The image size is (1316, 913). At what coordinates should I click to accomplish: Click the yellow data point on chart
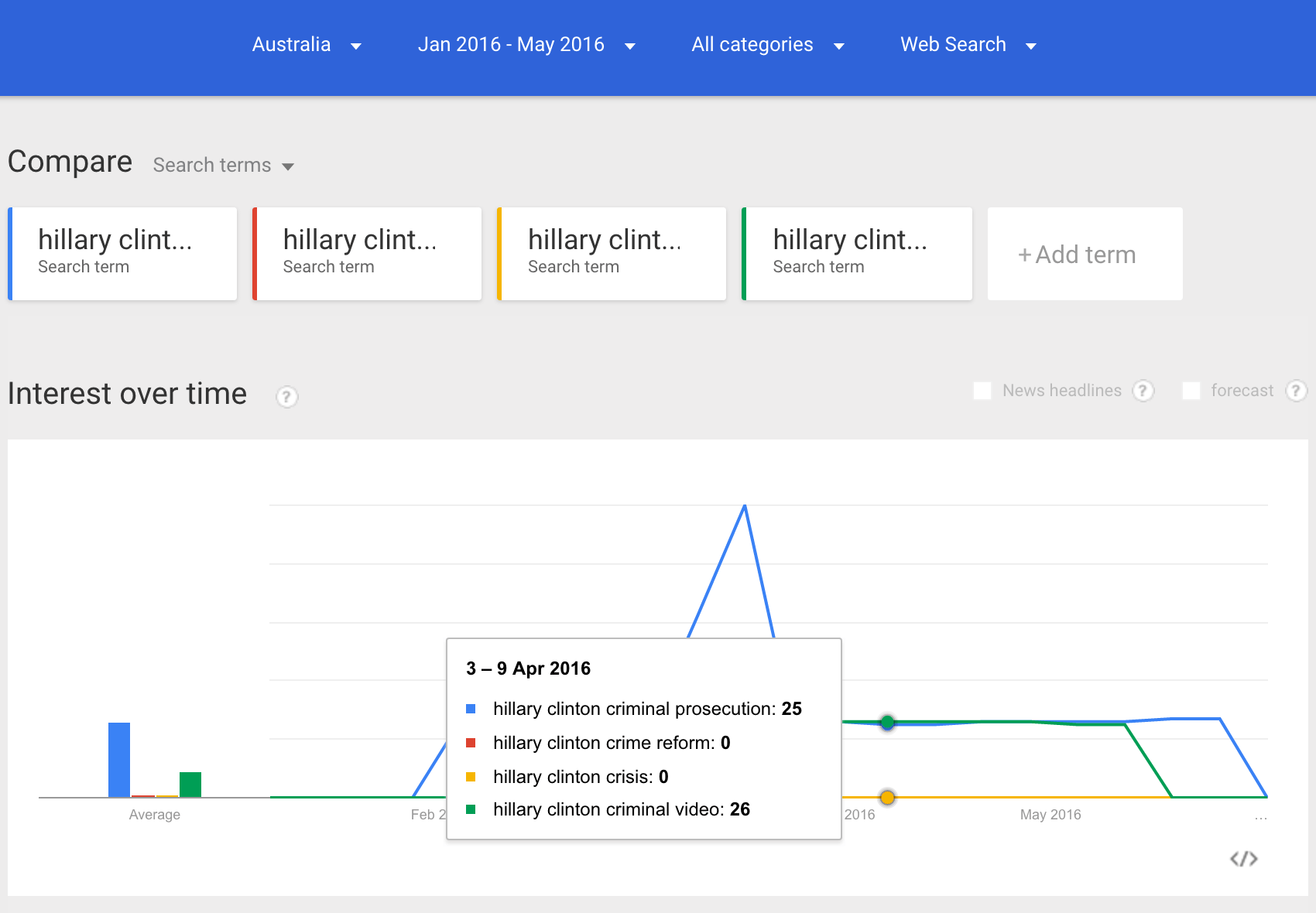[888, 797]
